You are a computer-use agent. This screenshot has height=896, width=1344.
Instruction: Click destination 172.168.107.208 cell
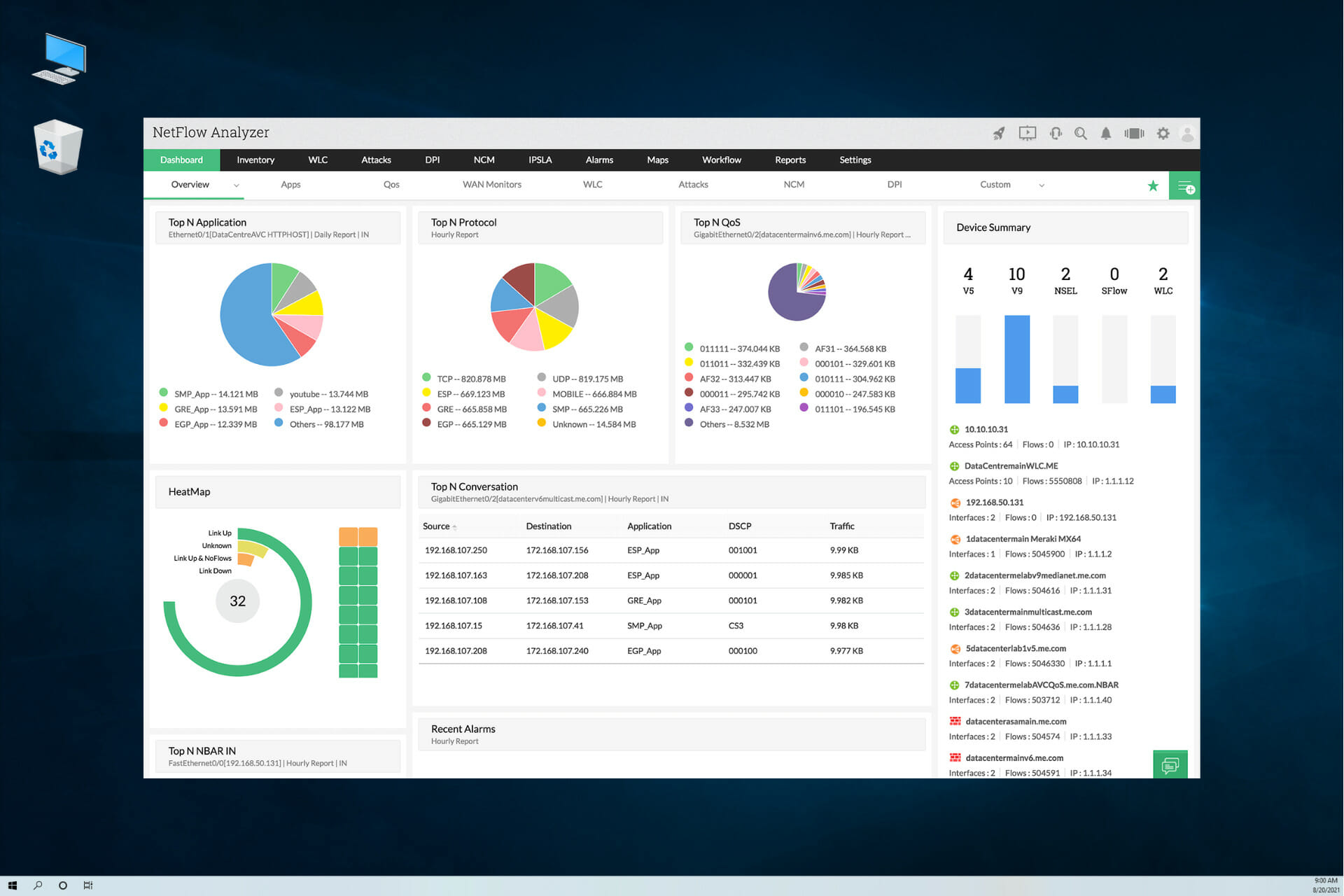[557, 576]
